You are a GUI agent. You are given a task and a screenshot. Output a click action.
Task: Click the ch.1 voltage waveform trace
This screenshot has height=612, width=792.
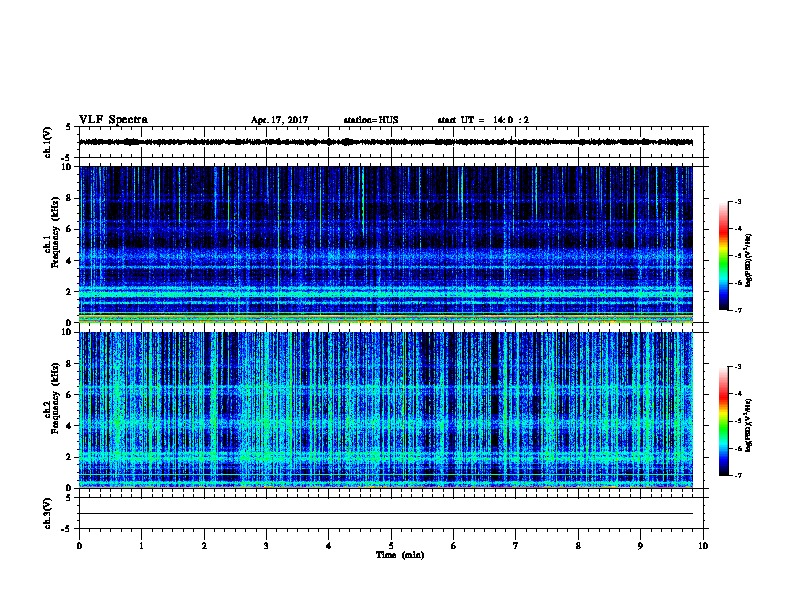point(386,142)
